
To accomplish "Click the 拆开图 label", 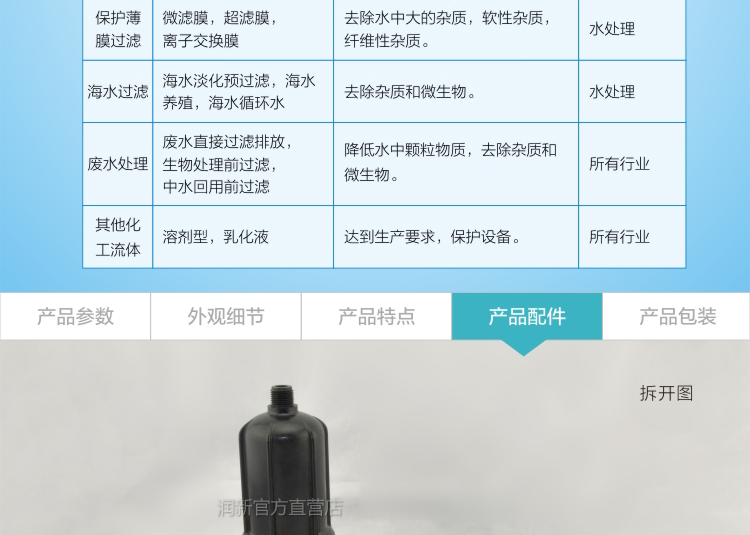I will [x=666, y=393].
